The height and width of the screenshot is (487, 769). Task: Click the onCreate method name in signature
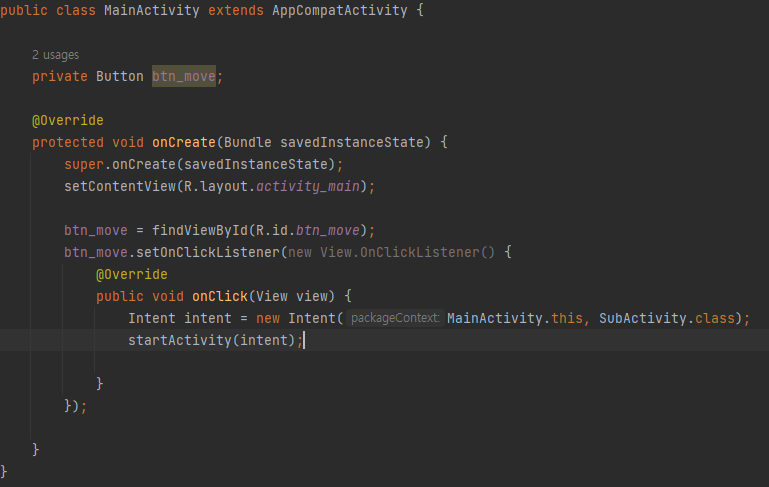184,142
